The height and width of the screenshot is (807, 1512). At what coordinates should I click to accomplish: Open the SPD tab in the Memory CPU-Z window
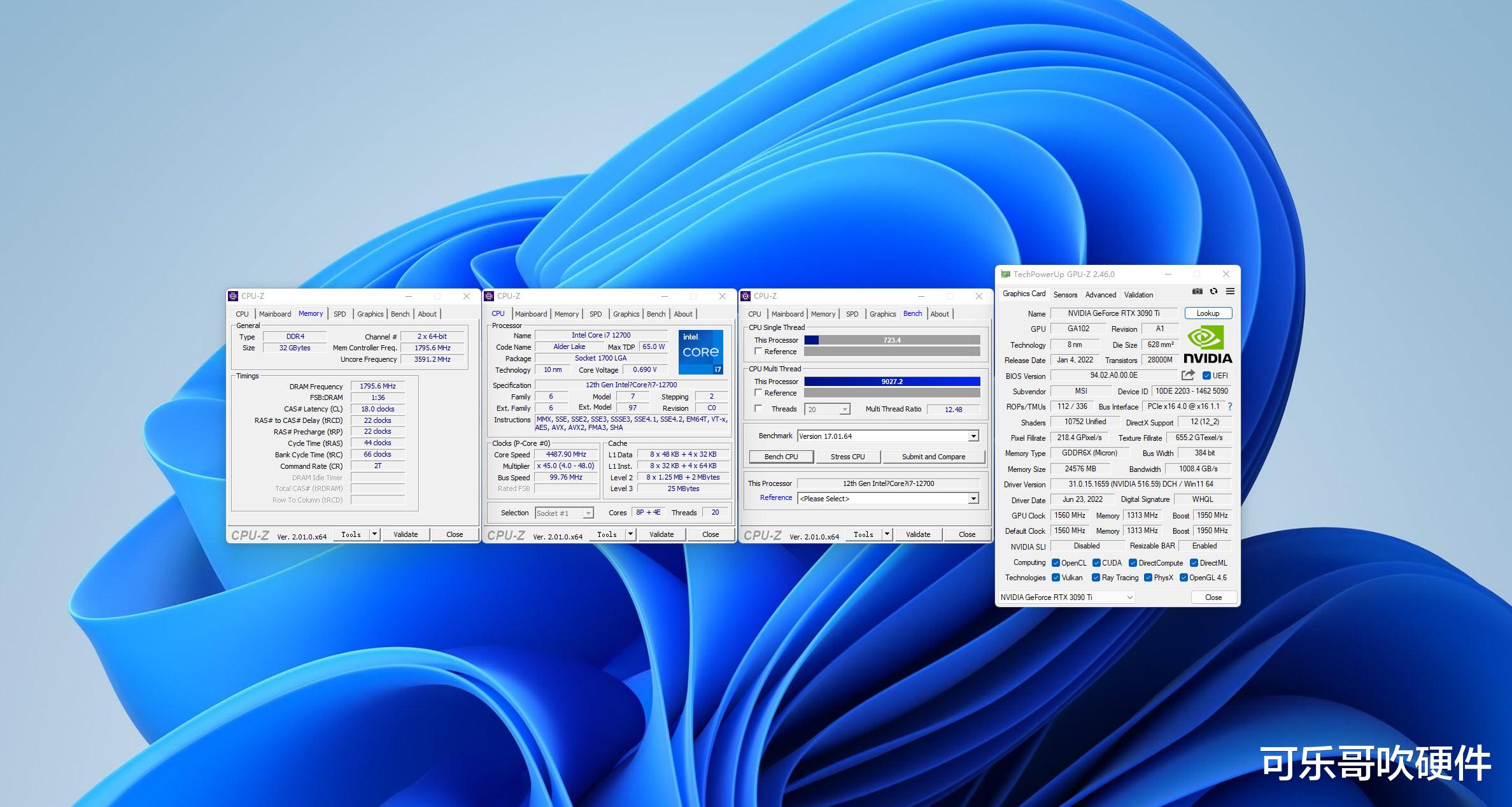click(340, 314)
